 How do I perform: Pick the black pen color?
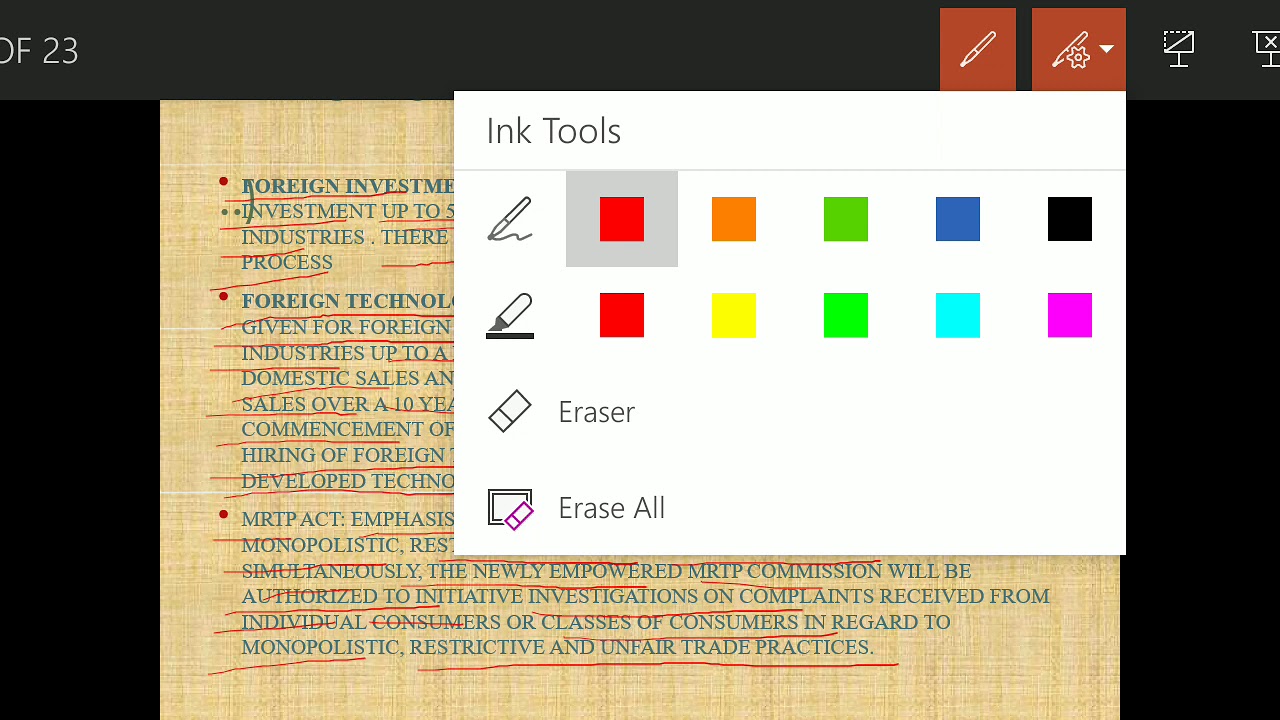[x=1070, y=219]
